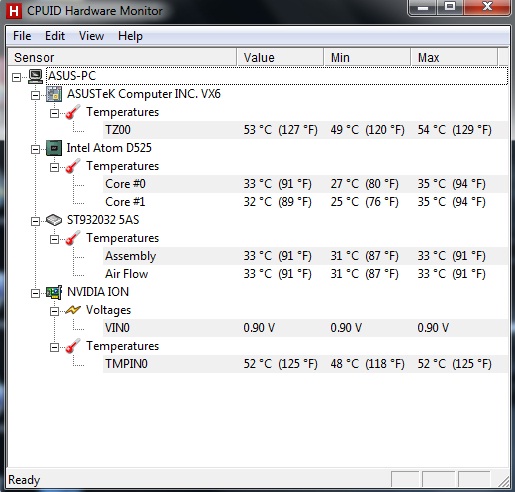Select the Assembly sensor row
Viewport: 515px width, 492px height.
305,256
